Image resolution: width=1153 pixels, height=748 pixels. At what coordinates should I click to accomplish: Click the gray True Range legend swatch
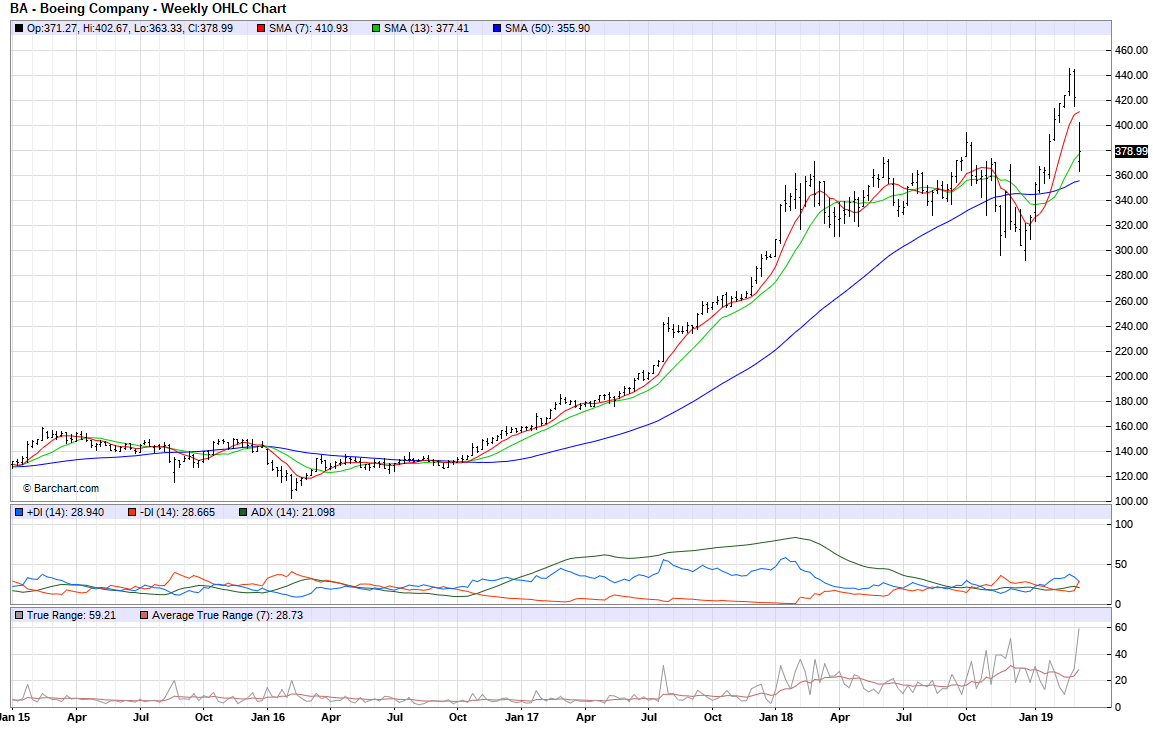pos(19,616)
